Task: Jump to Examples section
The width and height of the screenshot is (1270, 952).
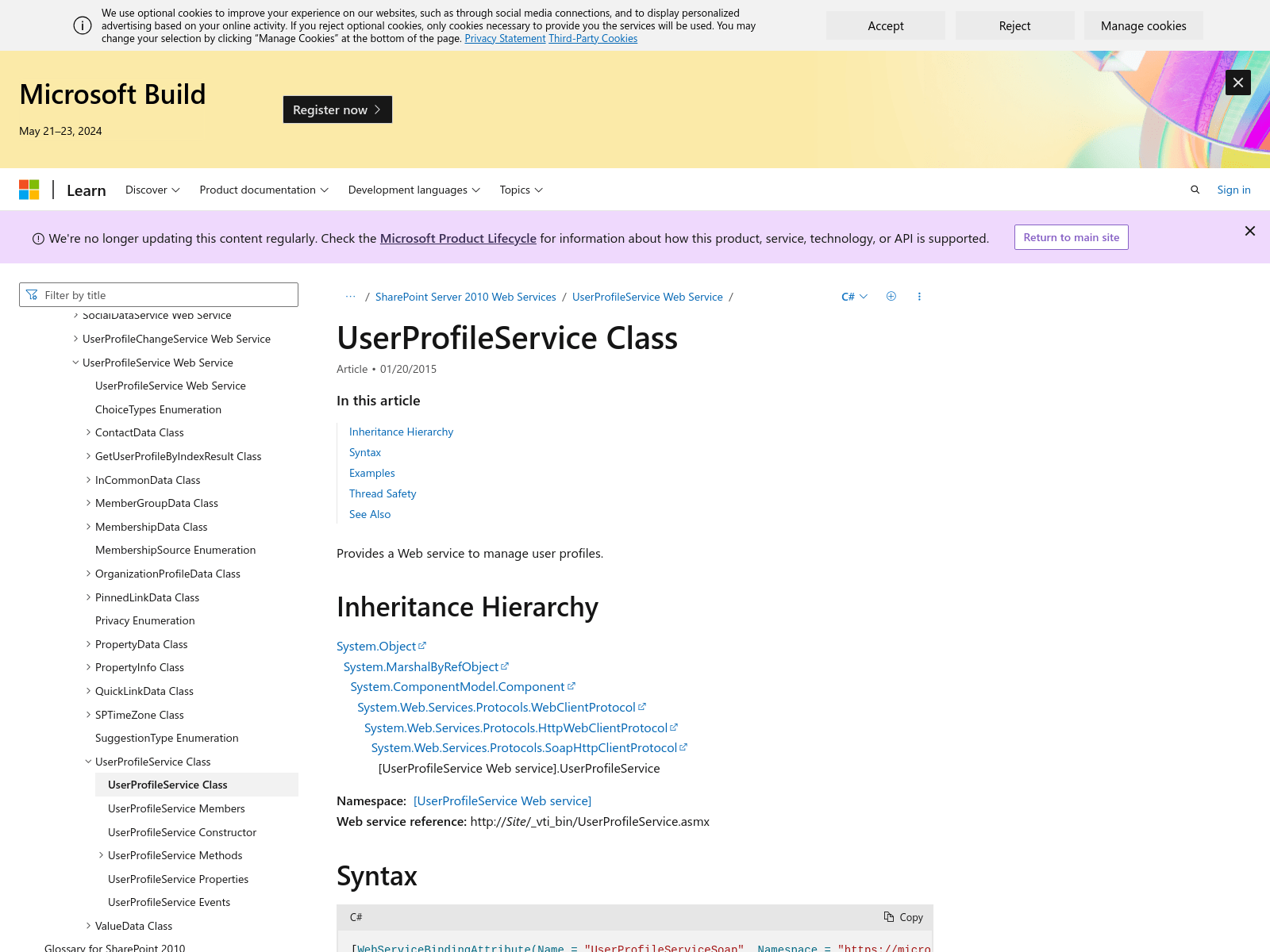Action: [x=371, y=473]
